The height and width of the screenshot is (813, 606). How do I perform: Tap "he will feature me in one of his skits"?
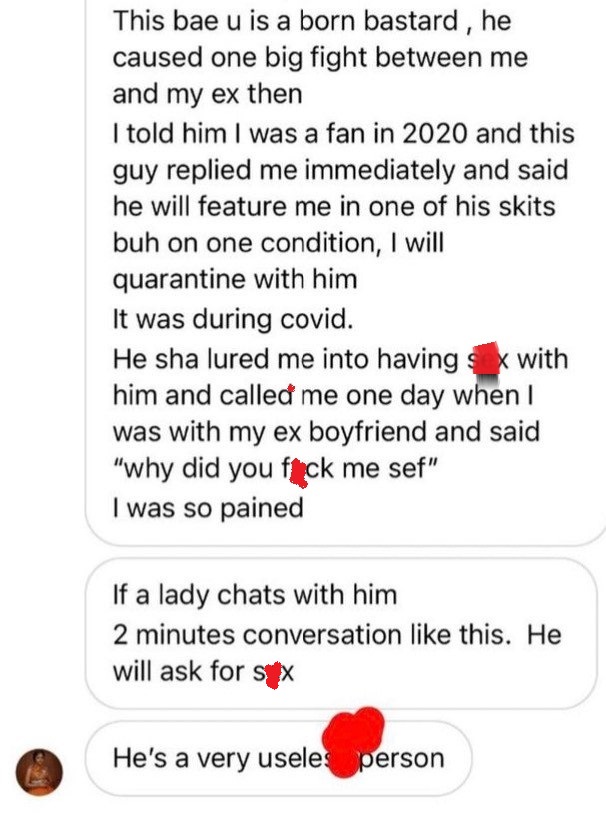pyautogui.click(x=334, y=206)
